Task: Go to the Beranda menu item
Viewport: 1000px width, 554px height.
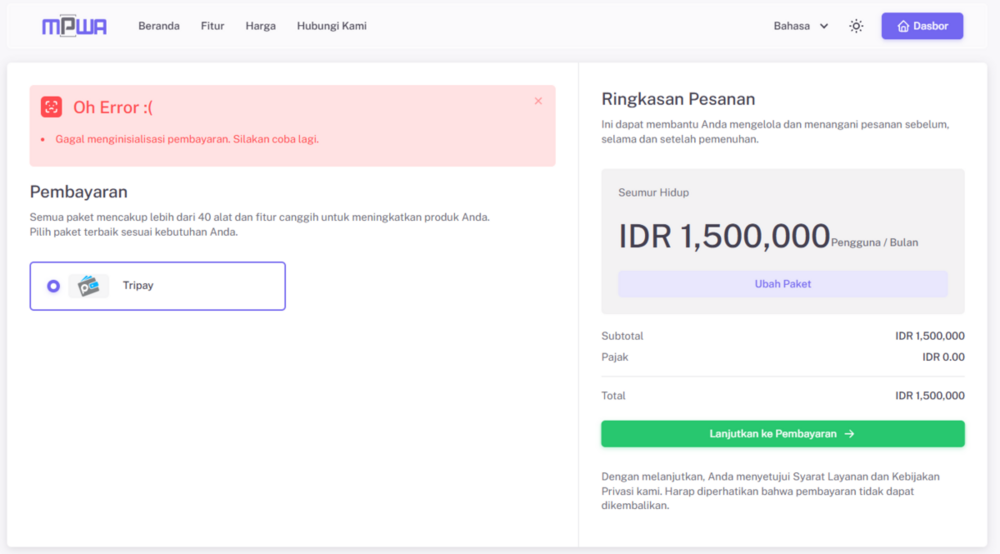Action: (159, 26)
